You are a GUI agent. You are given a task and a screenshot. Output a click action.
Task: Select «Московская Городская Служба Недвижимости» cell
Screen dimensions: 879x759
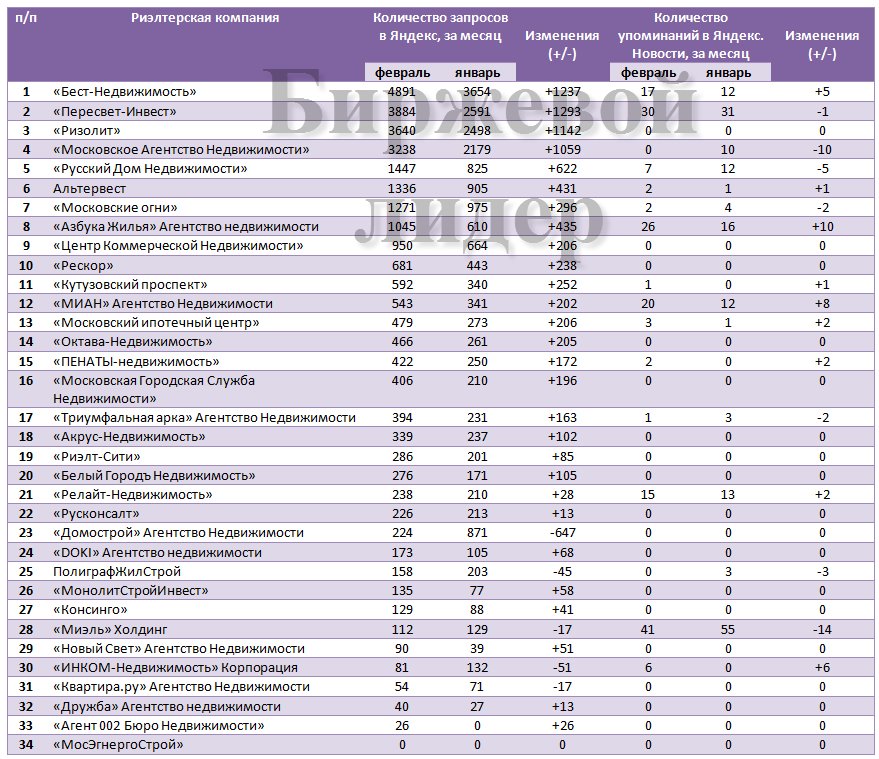click(154, 390)
